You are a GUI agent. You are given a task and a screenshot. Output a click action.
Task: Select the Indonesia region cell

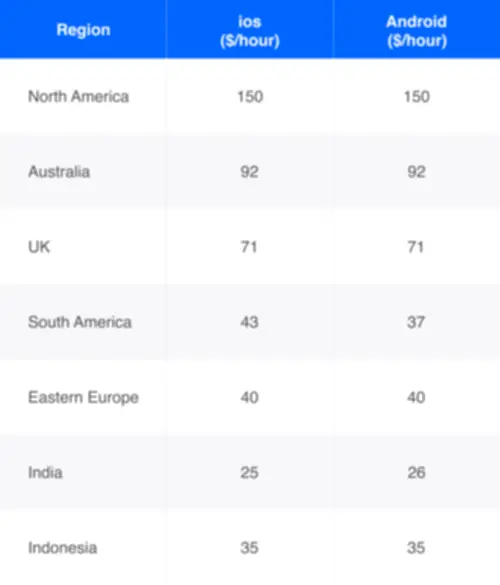63,548
